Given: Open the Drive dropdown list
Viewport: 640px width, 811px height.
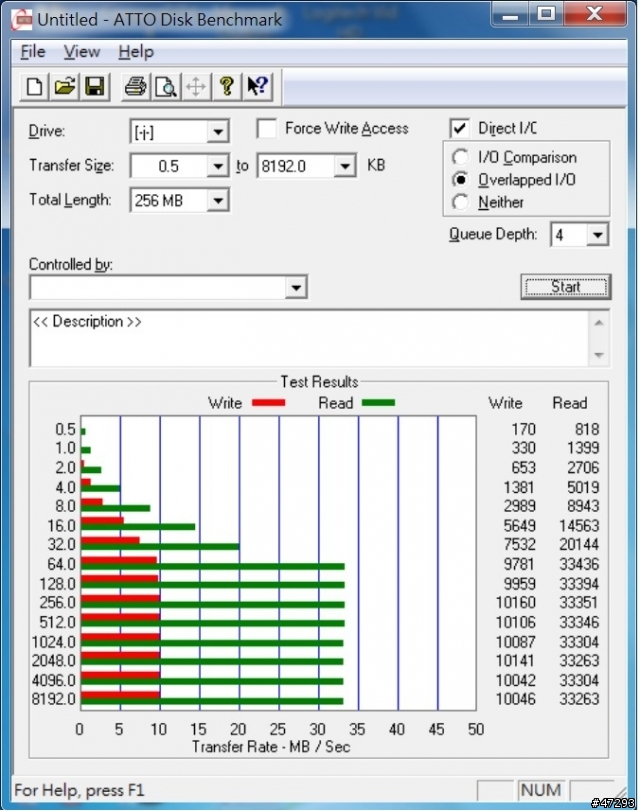Looking at the screenshot, I should pyautogui.click(x=218, y=132).
